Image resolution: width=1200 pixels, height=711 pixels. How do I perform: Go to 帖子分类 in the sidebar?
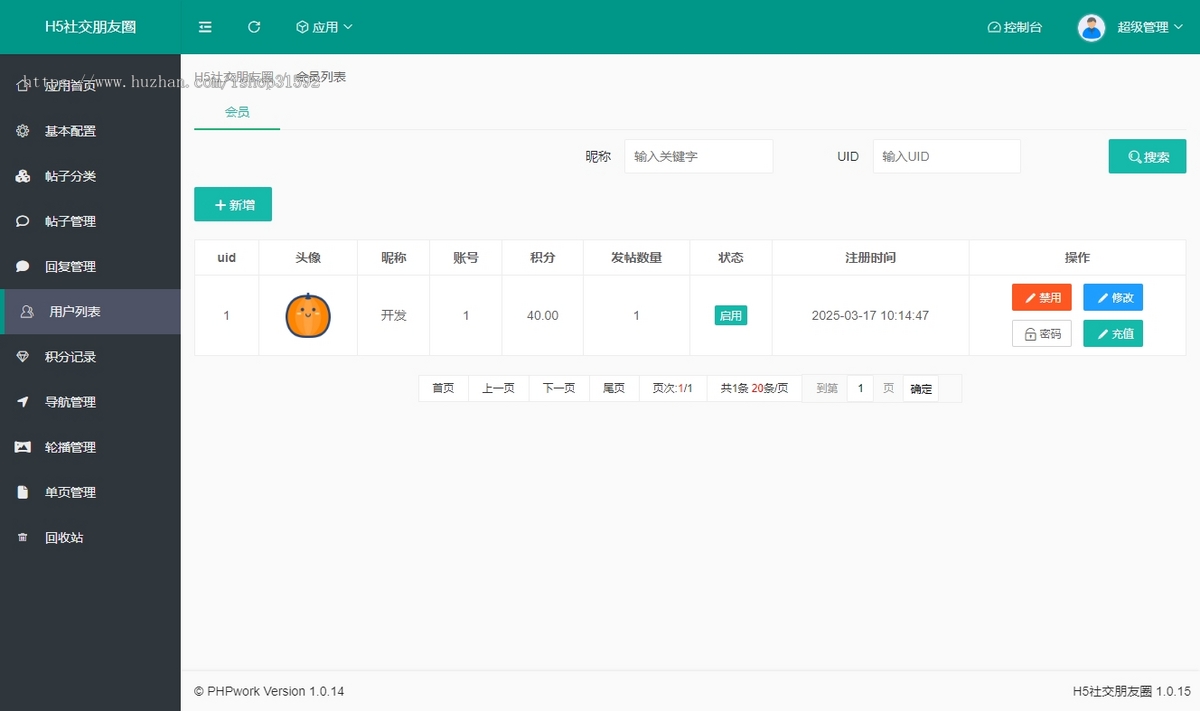tap(70, 176)
